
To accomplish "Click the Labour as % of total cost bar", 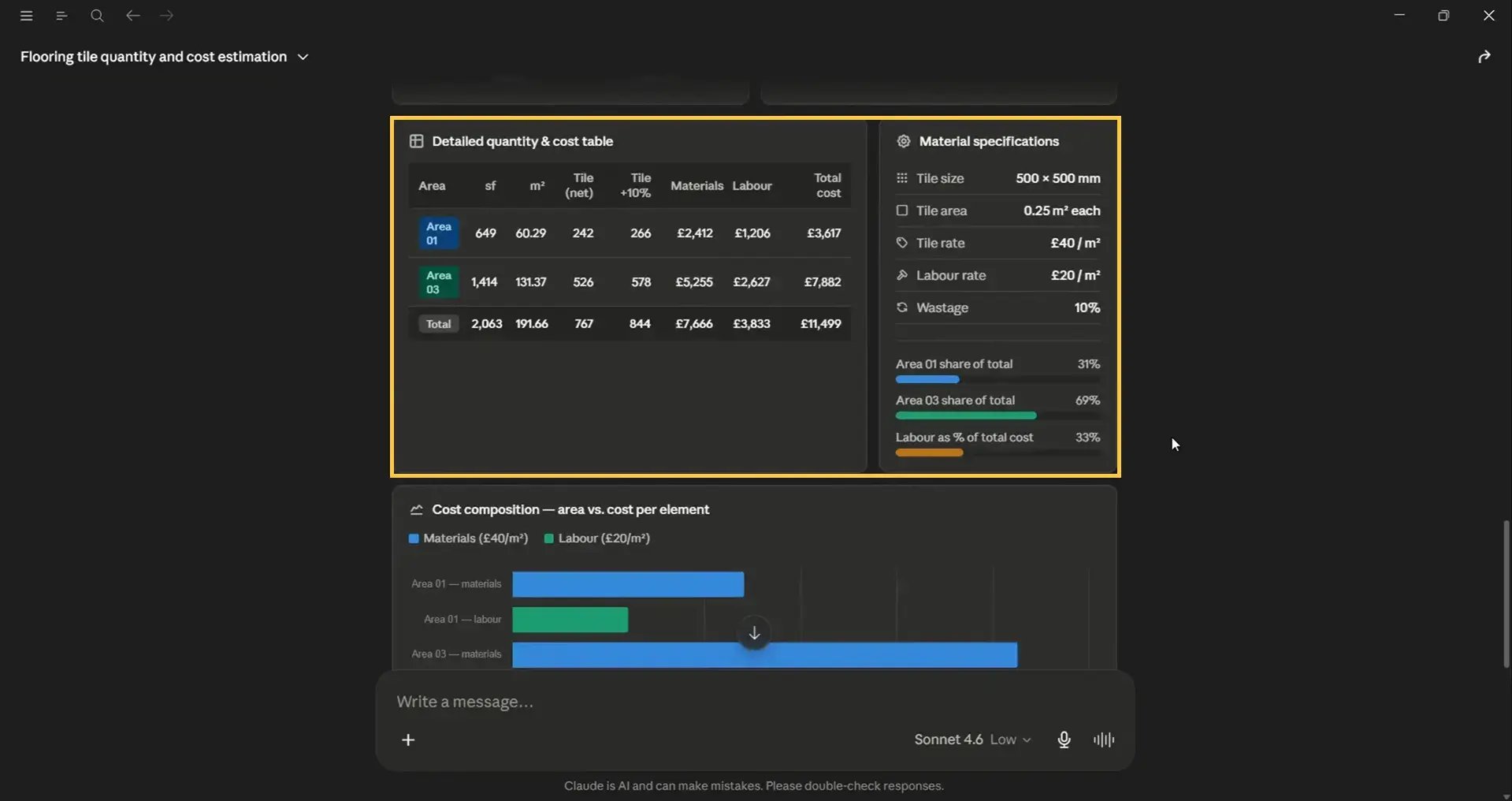I will pos(997,453).
